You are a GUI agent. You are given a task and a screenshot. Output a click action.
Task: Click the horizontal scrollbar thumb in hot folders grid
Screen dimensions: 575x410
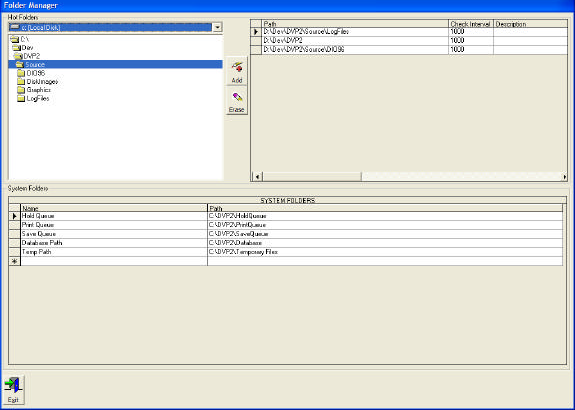312,177
